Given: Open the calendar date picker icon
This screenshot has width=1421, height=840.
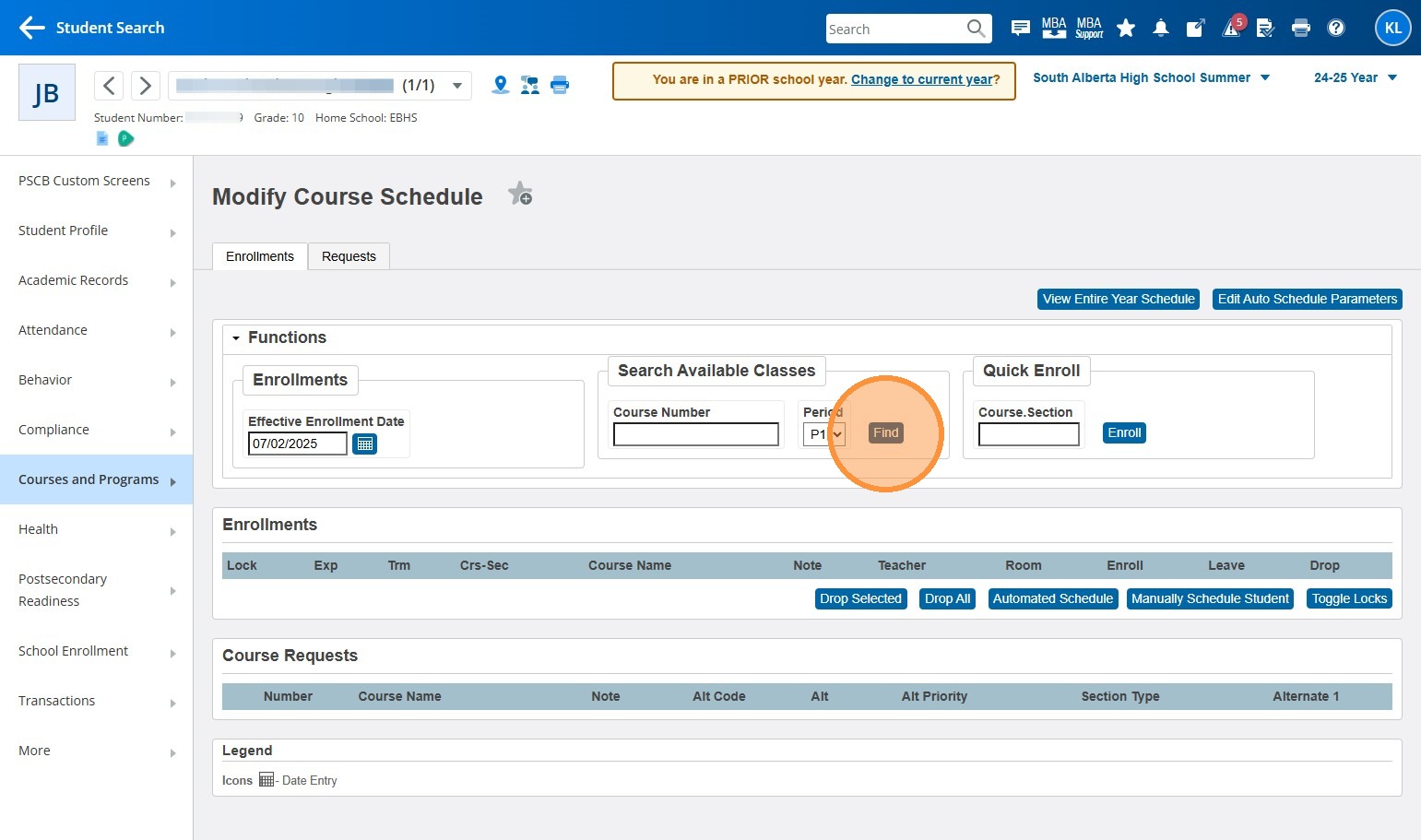Looking at the screenshot, I should click(365, 444).
